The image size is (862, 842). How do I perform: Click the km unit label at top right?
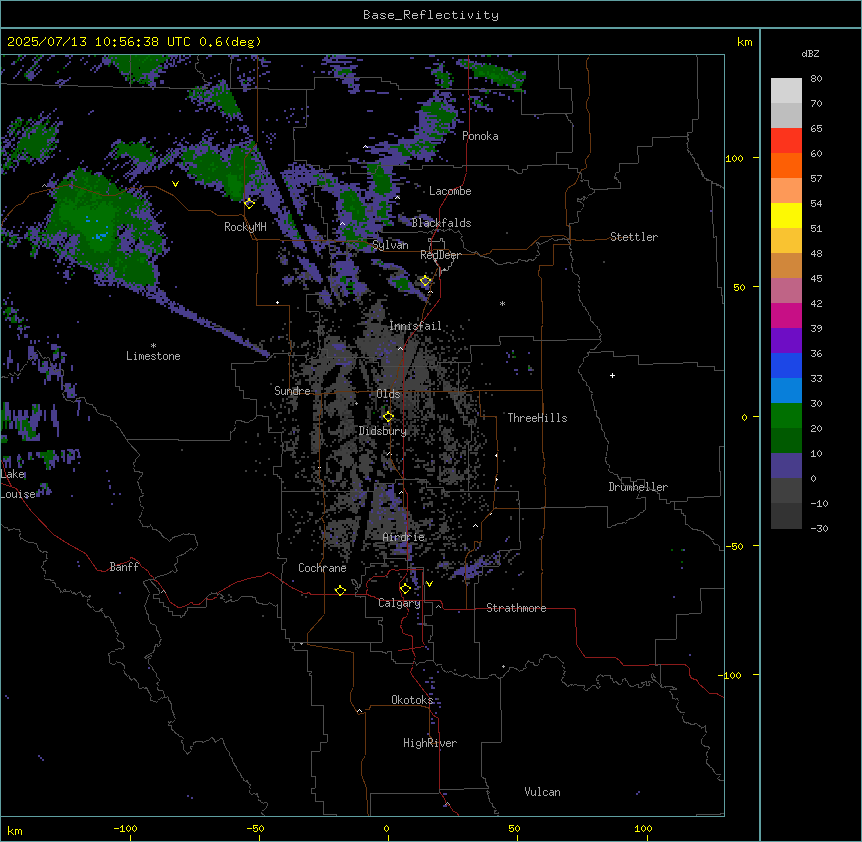pyautogui.click(x=744, y=42)
